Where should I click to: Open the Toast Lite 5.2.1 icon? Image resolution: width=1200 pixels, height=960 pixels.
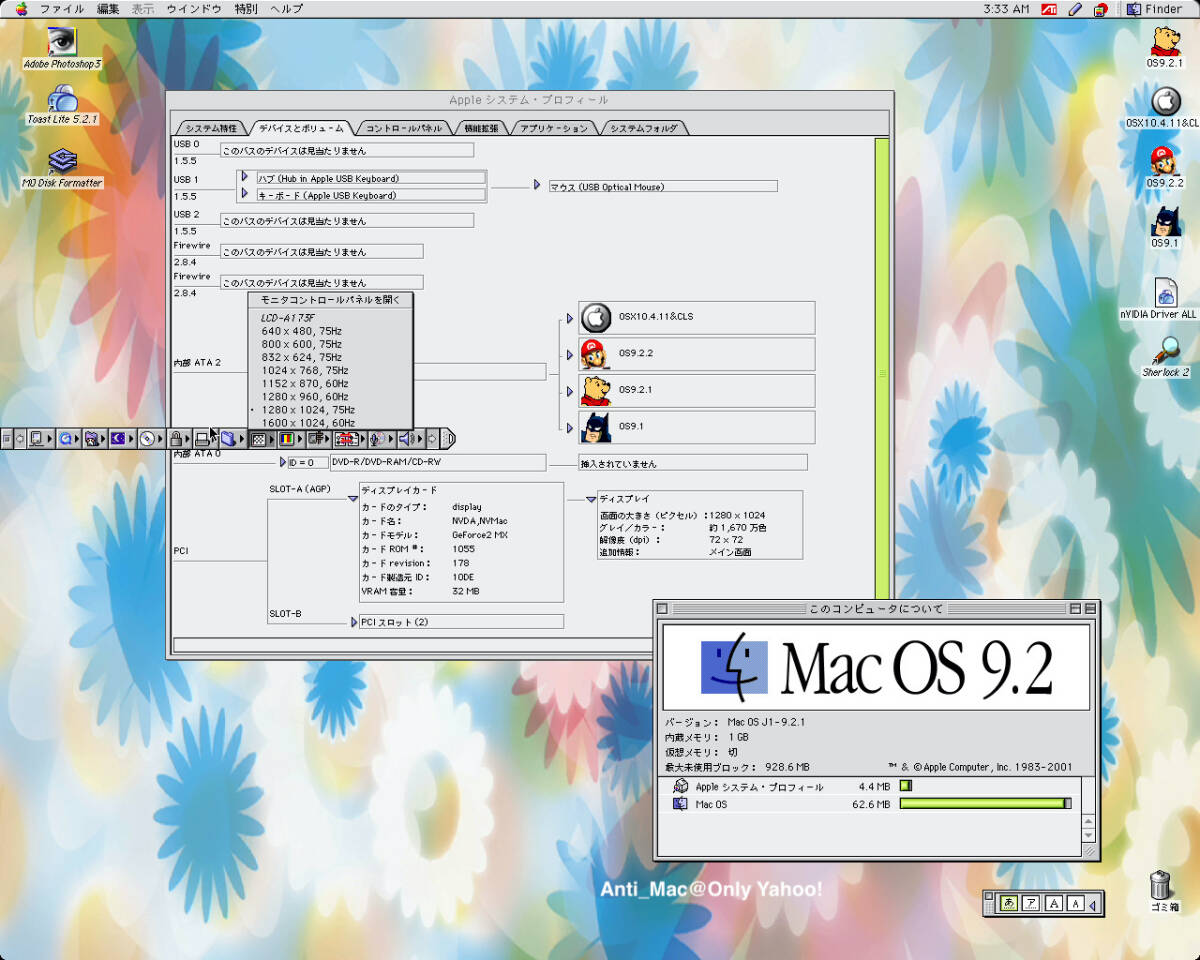[62, 99]
